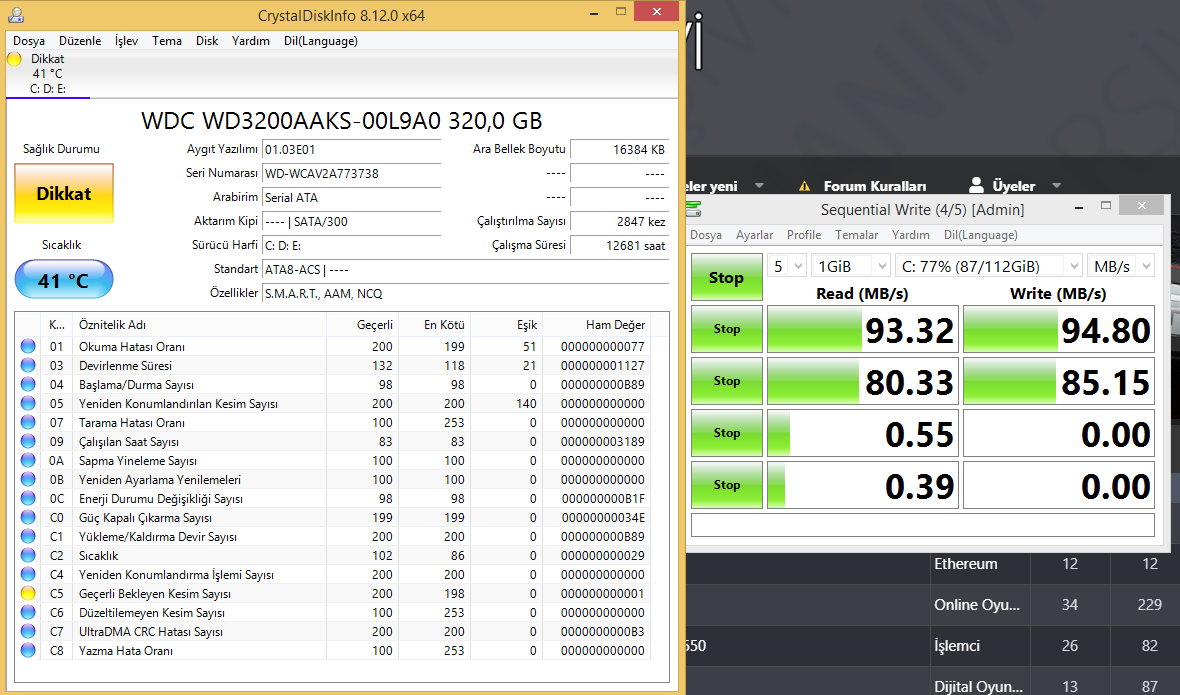
Task: Click the 94.80 write result bar
Action: tap(1059, 329)
